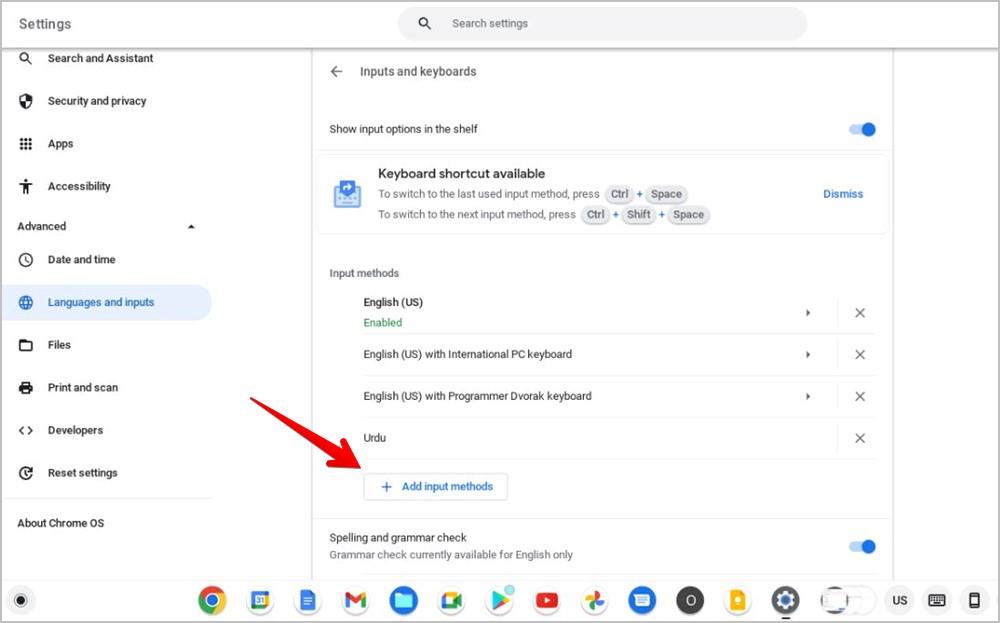Open Google Meet from the shelf
The image size is (1000, 623).
[451, 600]
